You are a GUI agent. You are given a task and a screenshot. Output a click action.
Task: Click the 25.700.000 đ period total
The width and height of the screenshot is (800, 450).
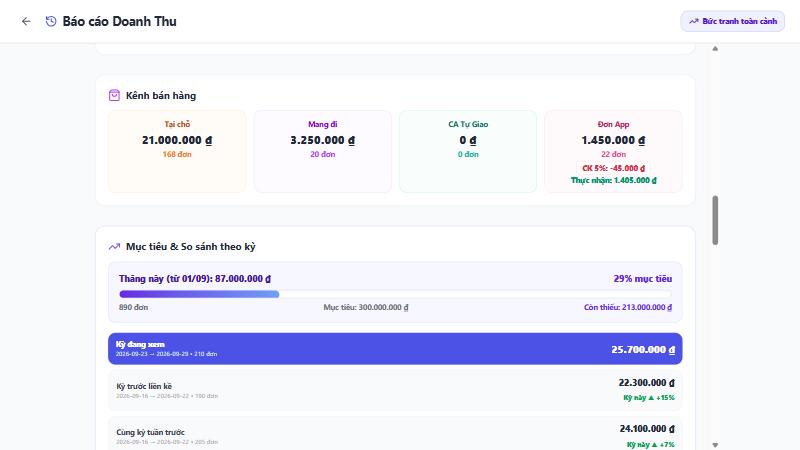coord(643,349)
